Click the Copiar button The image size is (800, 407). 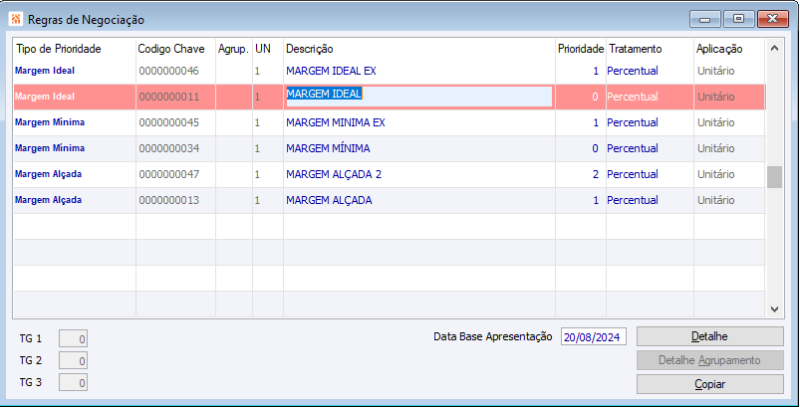click(x=710, y=384)
